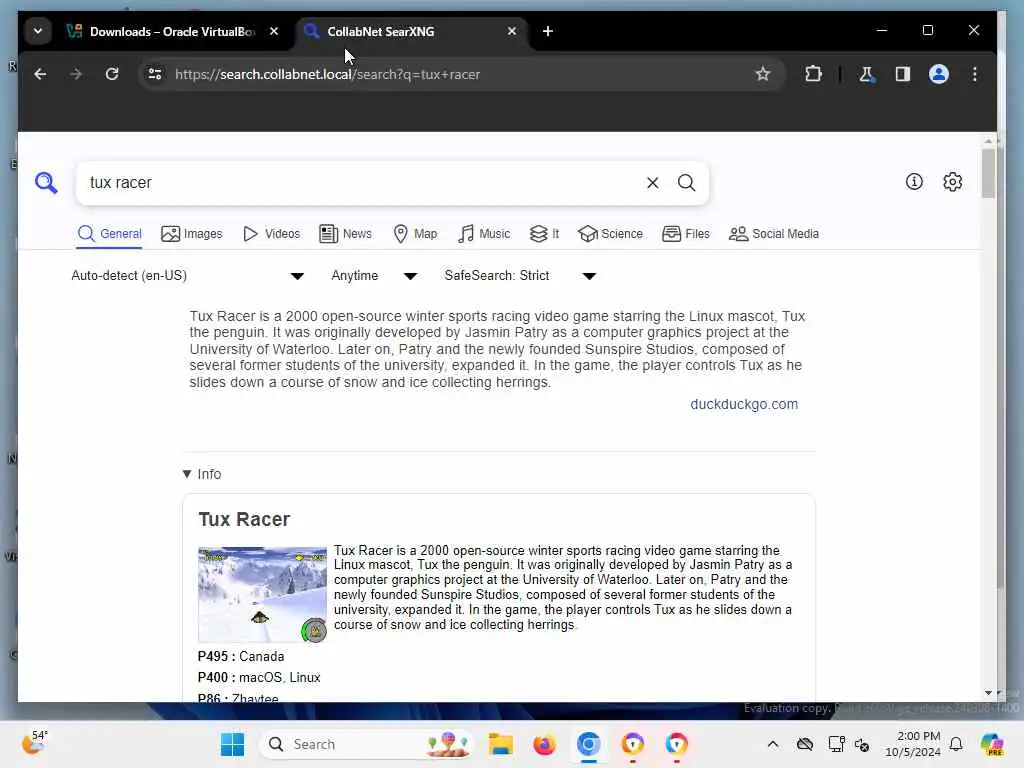The height and width of the screenshot is (768, 1024).
Task: Click the Tux Racer infobox heading
Action: click(244, 519)
